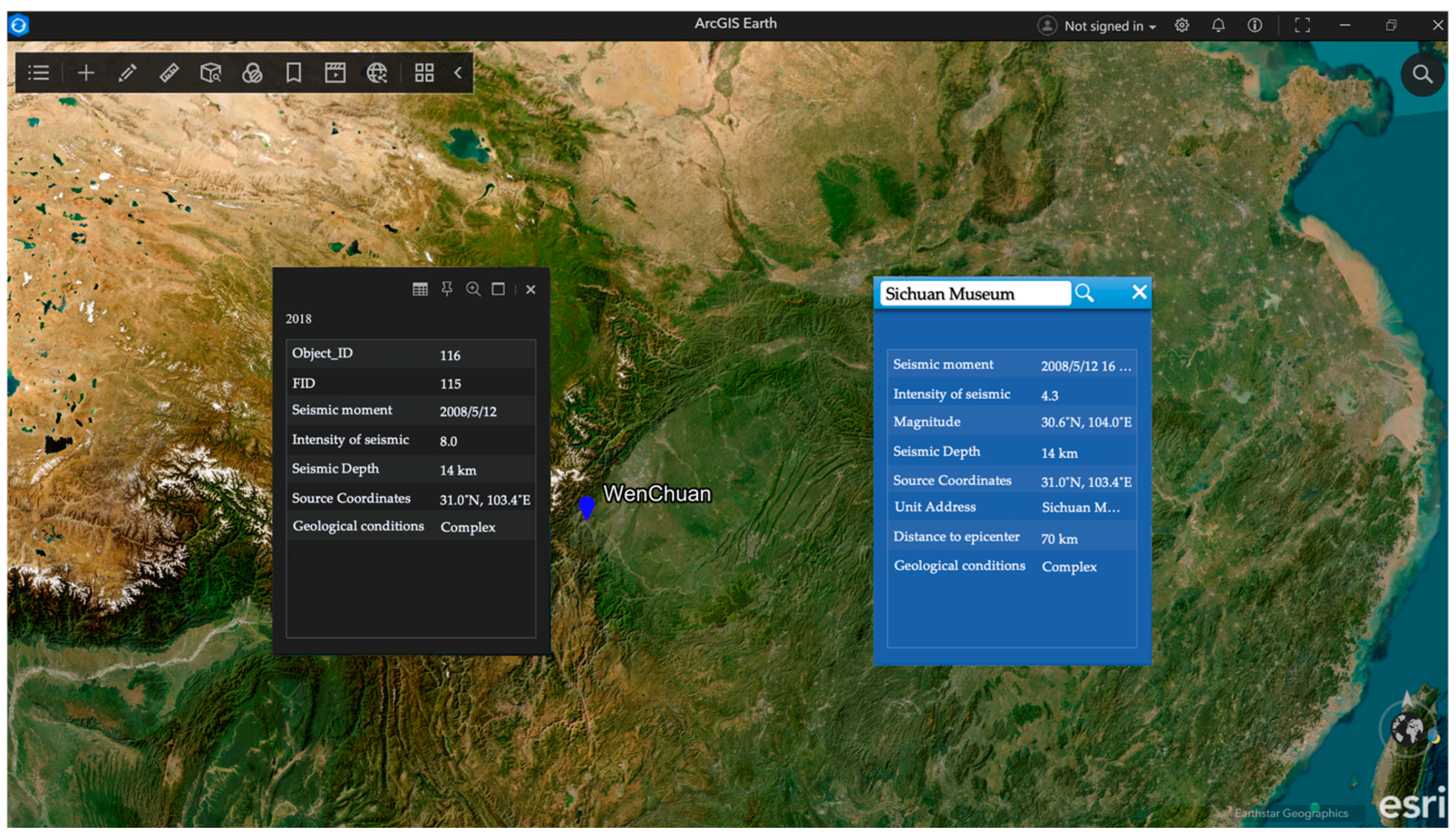This screenshot has height=837, width=1456.
Task: Open the Bookmarks tool
Action: point(294,73)
